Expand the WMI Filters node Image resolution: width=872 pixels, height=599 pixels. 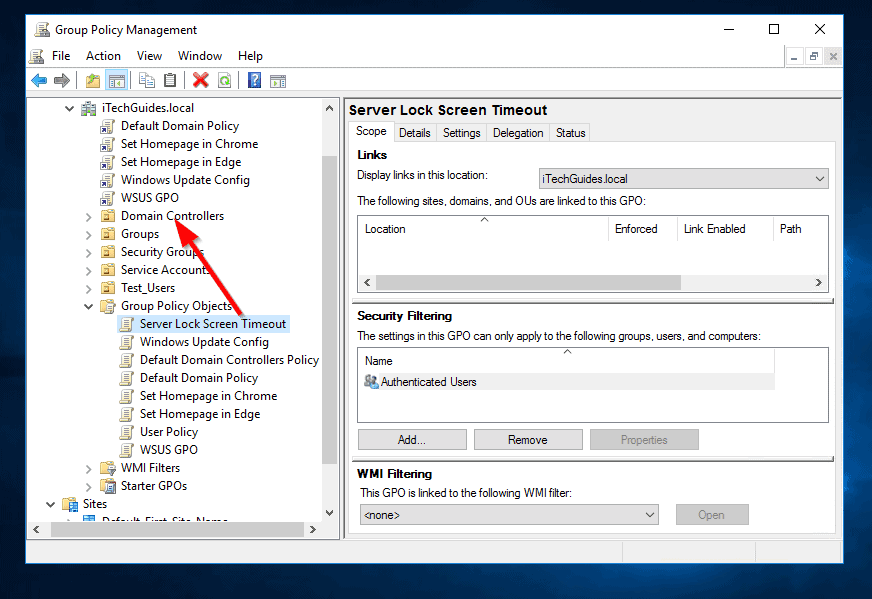point(88,469)
